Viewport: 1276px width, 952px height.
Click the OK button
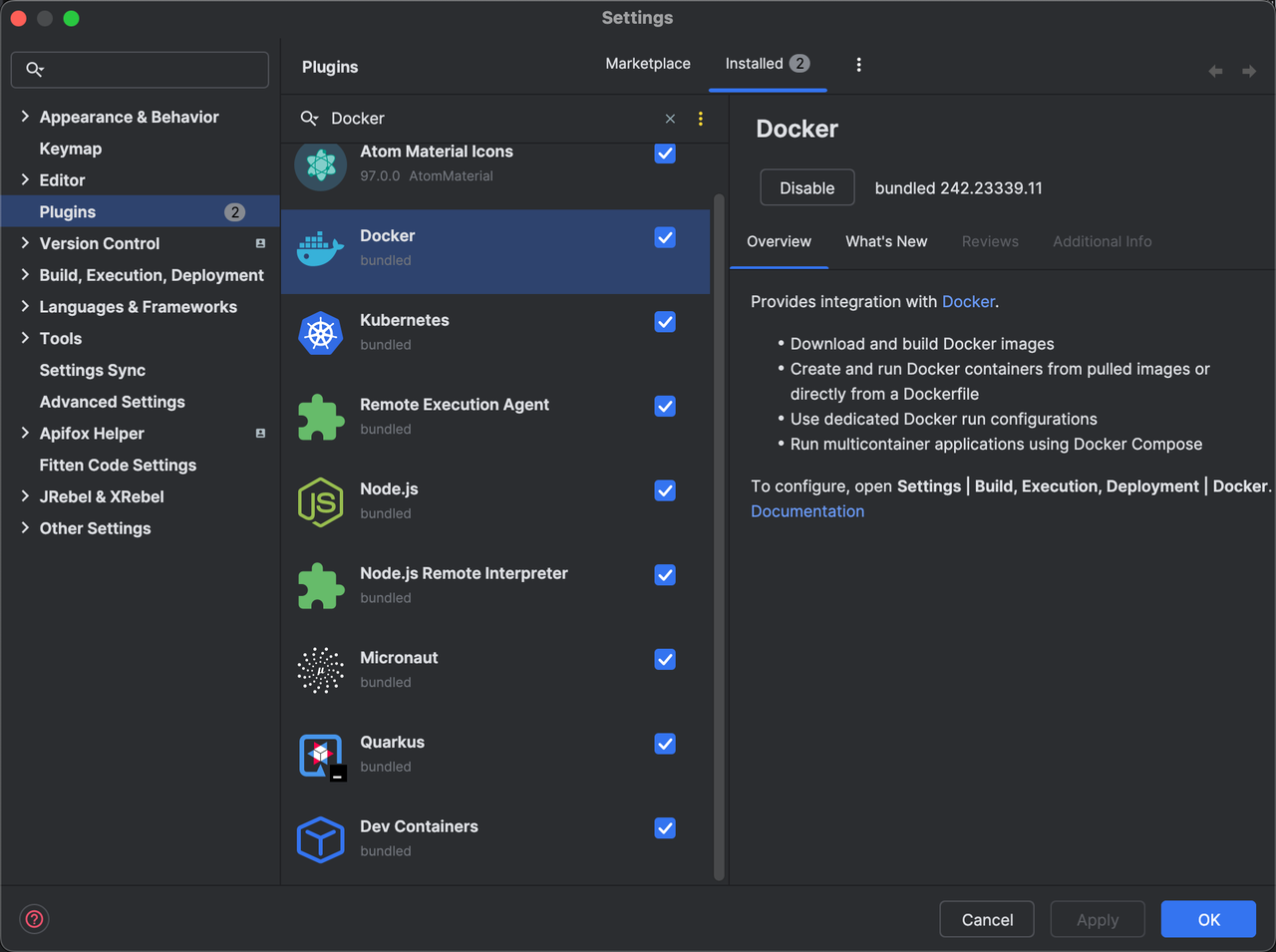[1208, 919]
